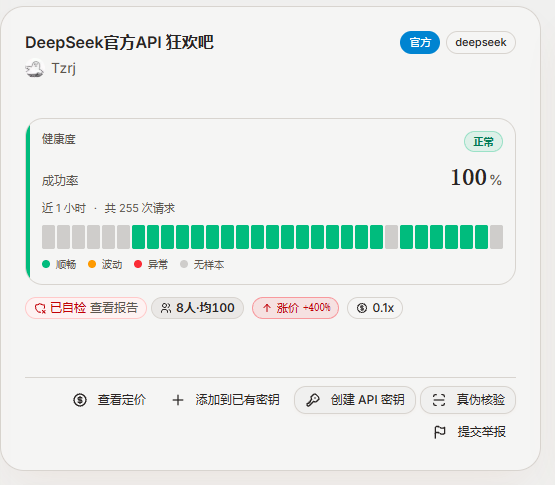The height and width of the screenshot is (485, 555).
Task: Click the 成功率 label
Action: tap(60, 181)
